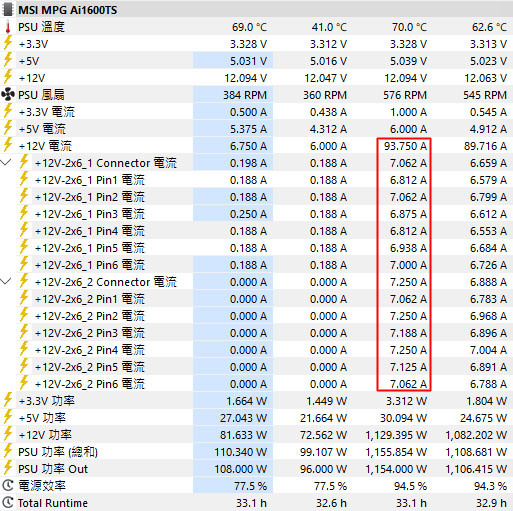Select the +12V-2x6_2 Pin3 電流 label
The image size is (513, 511).
pos(90,333)
